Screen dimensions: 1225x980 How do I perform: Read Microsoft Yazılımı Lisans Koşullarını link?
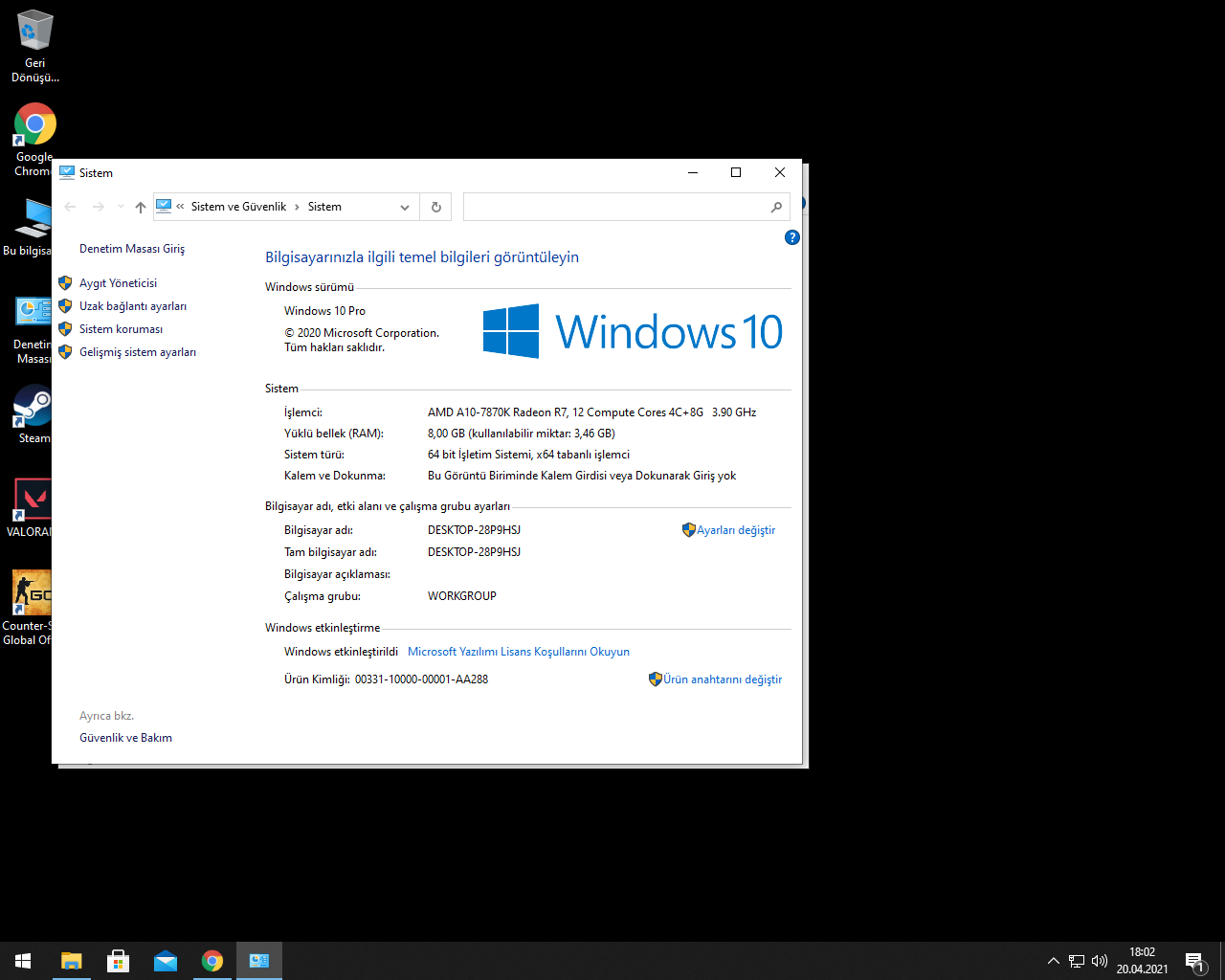point(519,652)
